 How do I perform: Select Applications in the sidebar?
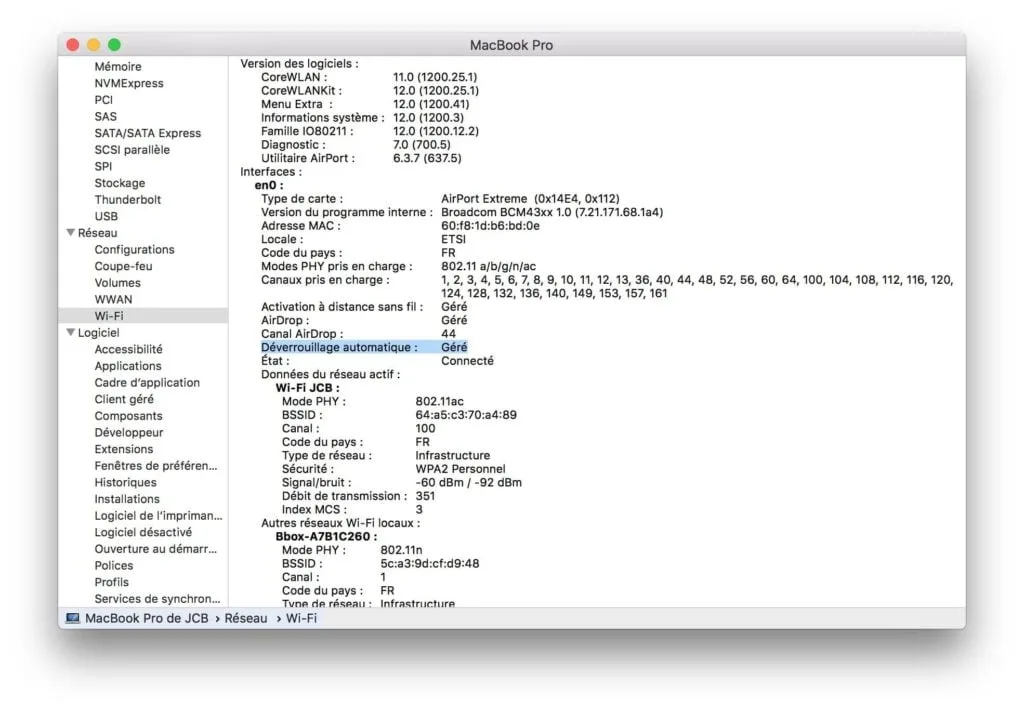point(127,366)
